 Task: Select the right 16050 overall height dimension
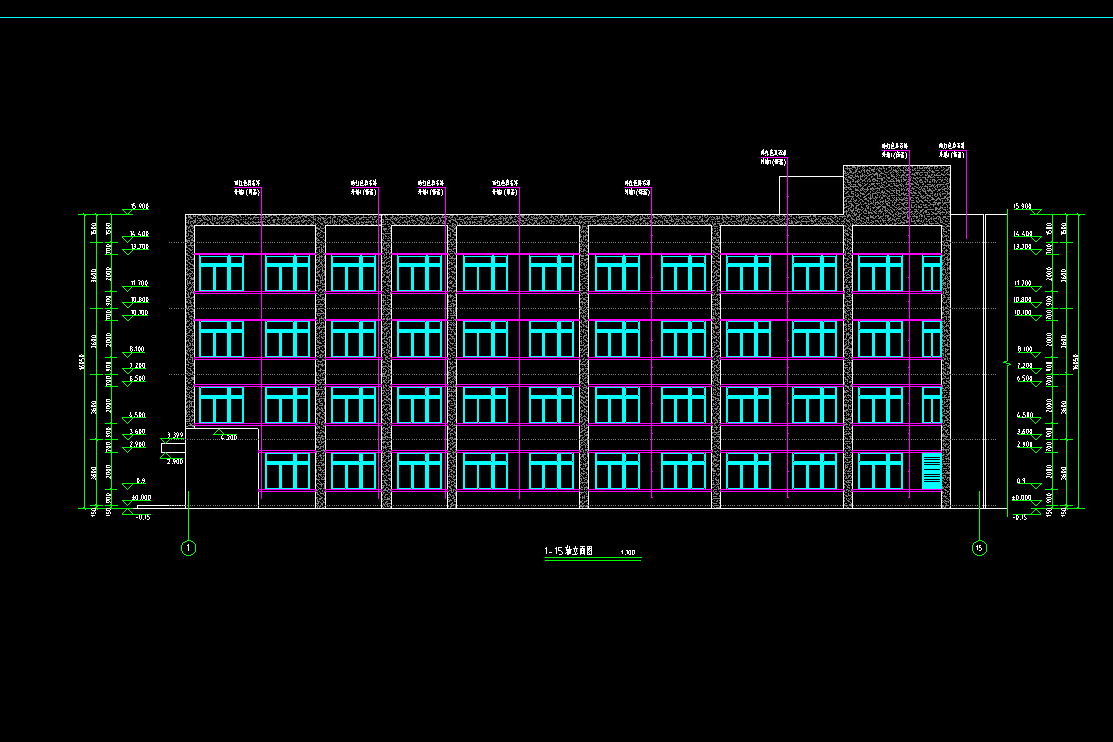(x=1076, y=361)
